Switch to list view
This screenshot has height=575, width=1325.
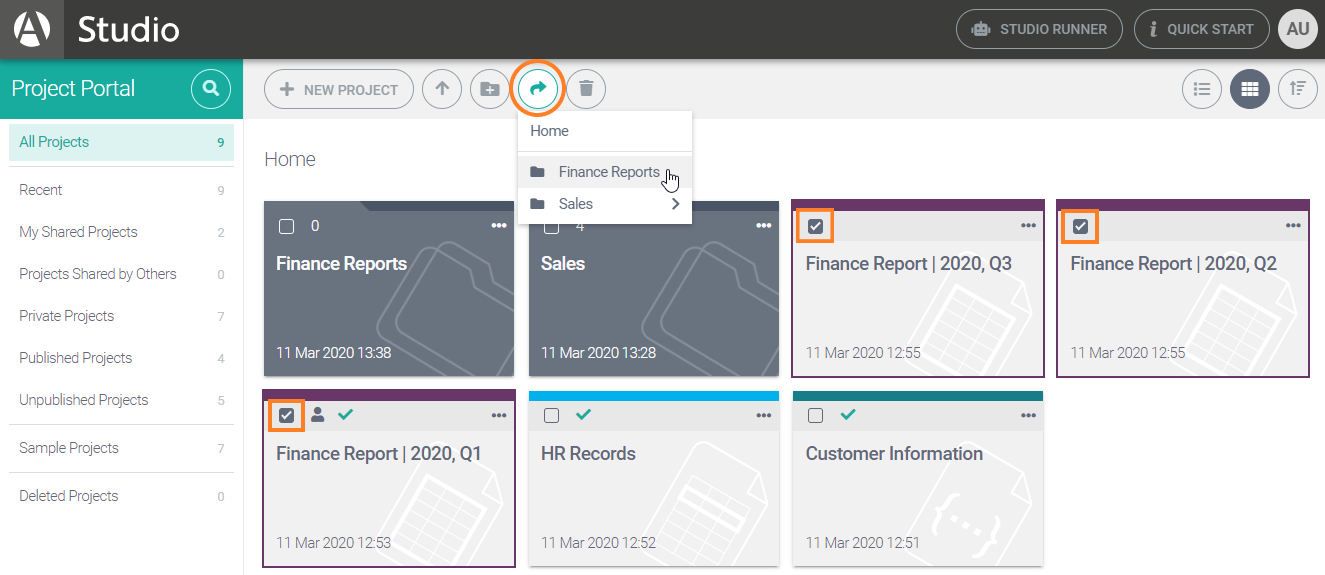(1202, 89)
